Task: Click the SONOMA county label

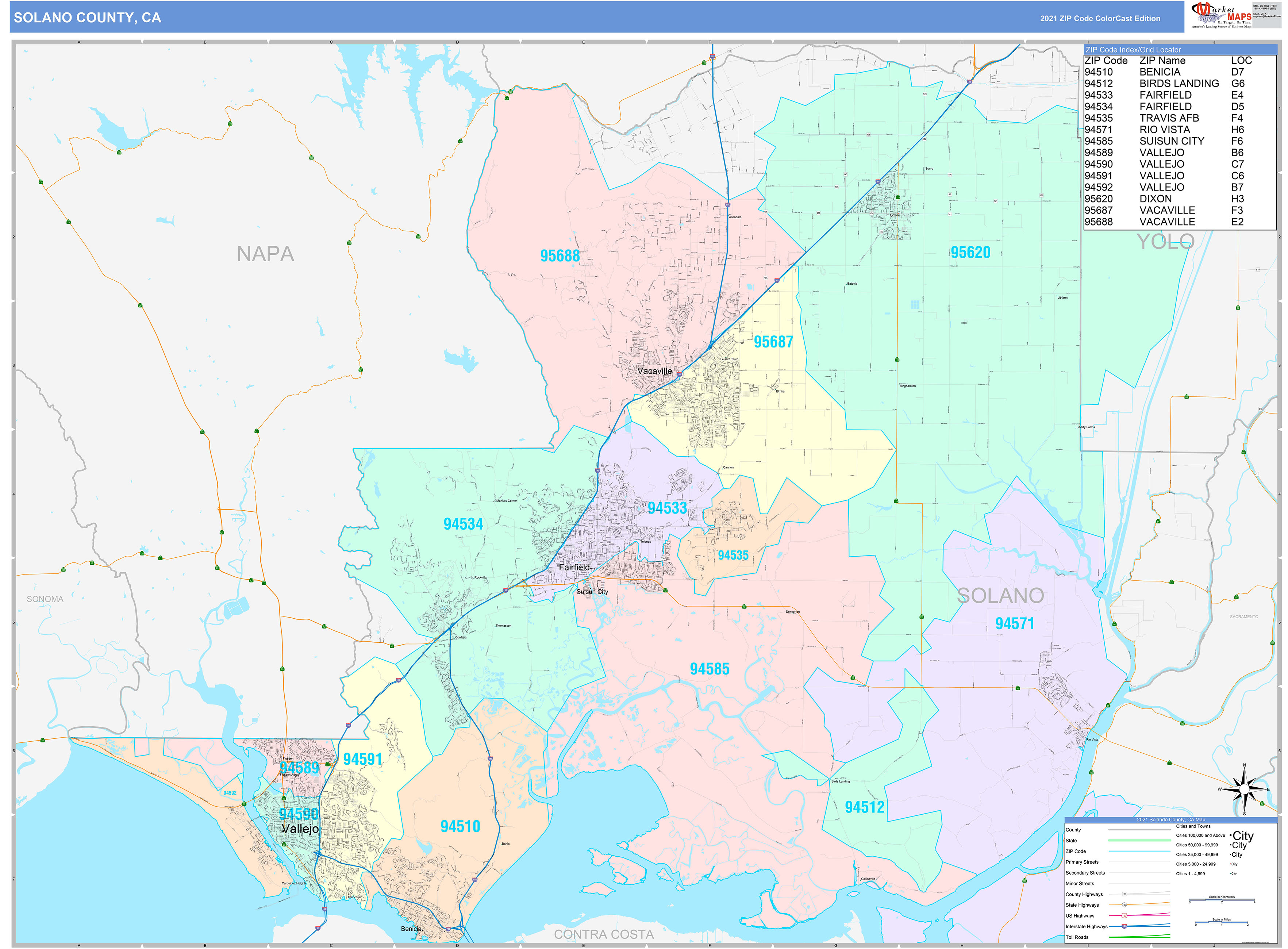Action: pyautogui.click(x=45, y=599)
